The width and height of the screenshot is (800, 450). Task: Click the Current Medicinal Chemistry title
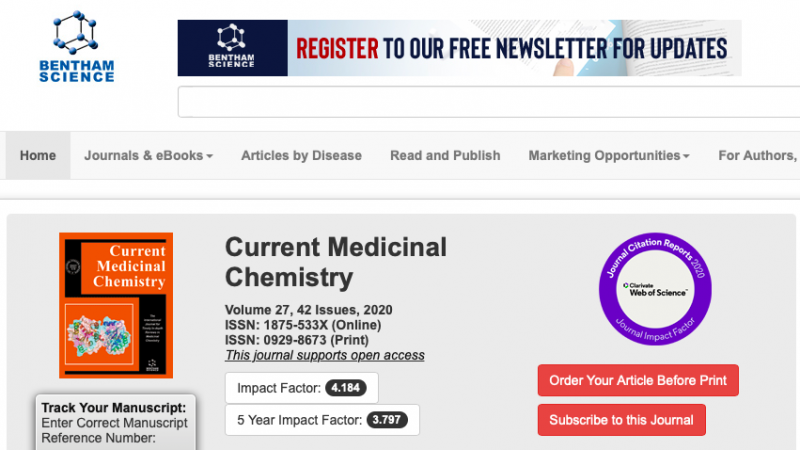point(335,261)
